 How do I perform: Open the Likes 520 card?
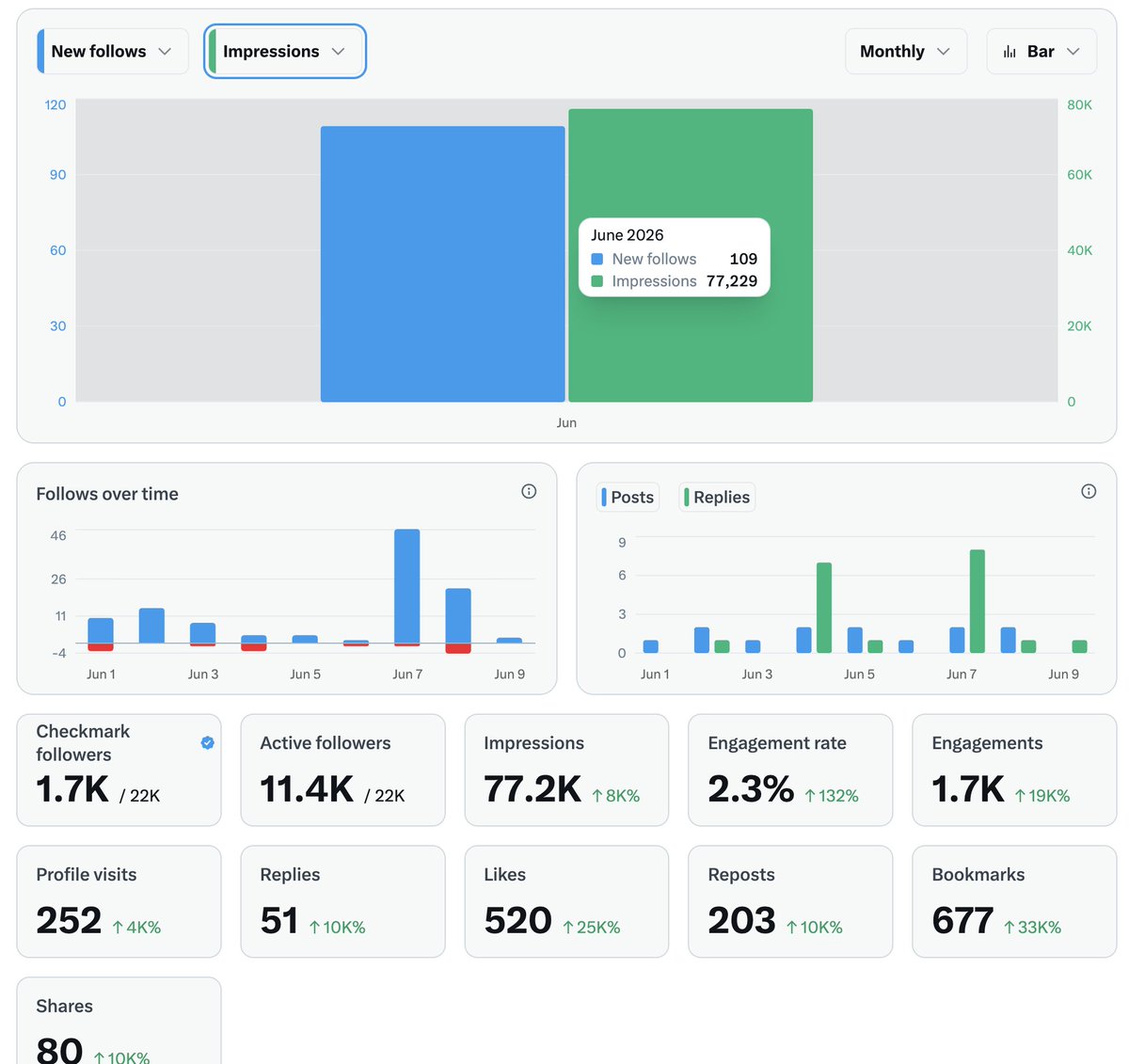coord(566,902)
